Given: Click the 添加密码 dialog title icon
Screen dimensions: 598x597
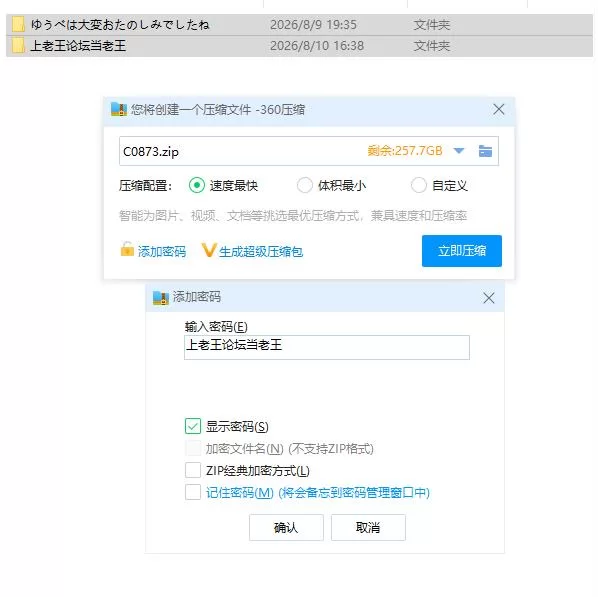Looking at the screenshot, I should 161,298.
